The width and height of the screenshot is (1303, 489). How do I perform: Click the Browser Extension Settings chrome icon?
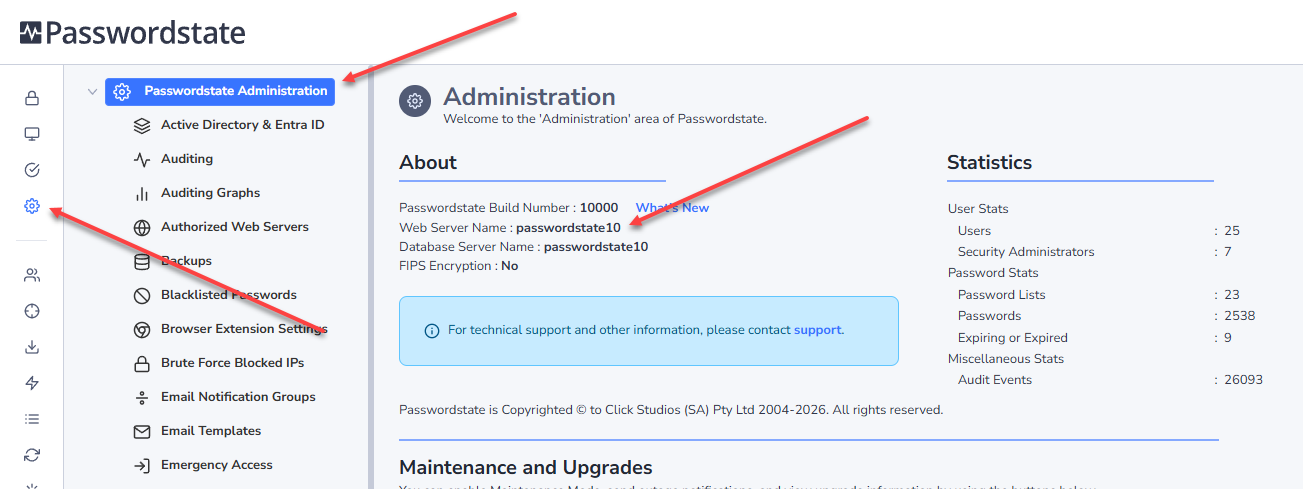142,329
